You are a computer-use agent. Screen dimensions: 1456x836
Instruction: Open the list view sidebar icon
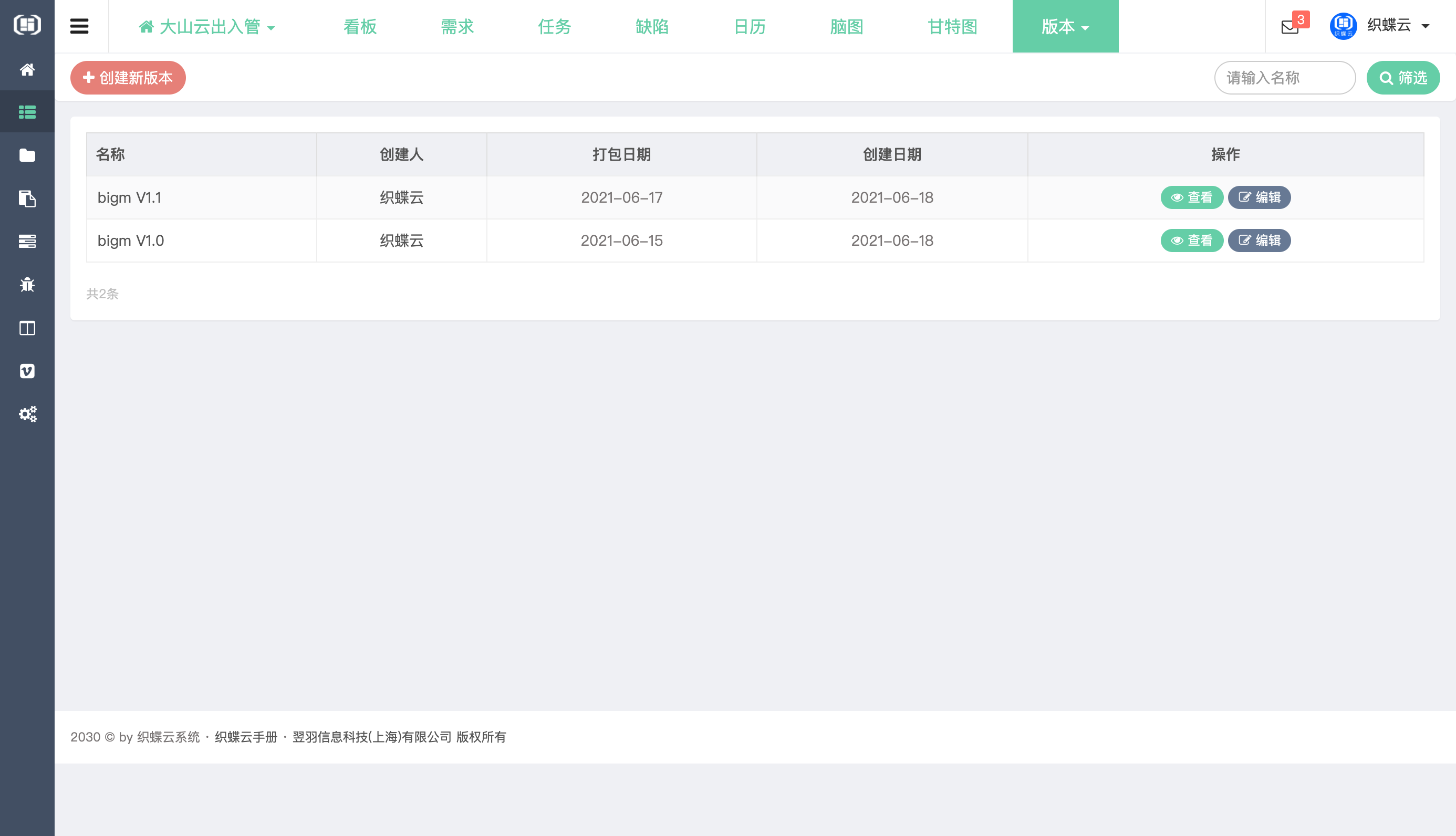(27, 112)
